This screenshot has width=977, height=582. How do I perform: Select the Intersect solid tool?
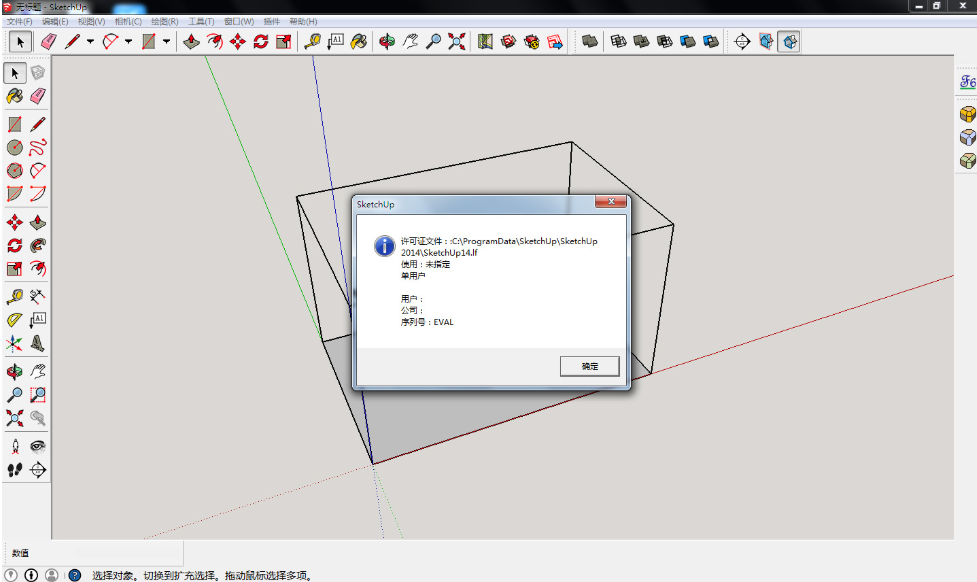(x=618, y=42)
